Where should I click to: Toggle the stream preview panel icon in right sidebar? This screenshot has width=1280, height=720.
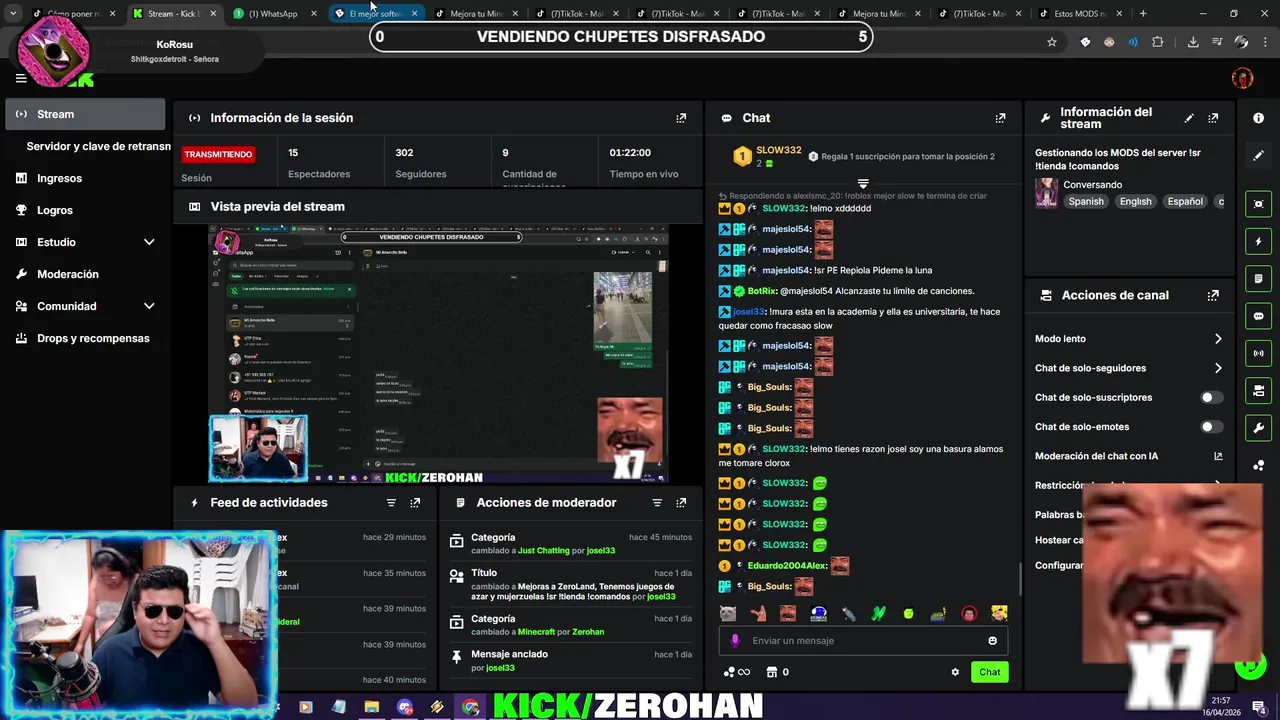[x=1258, y=204]
